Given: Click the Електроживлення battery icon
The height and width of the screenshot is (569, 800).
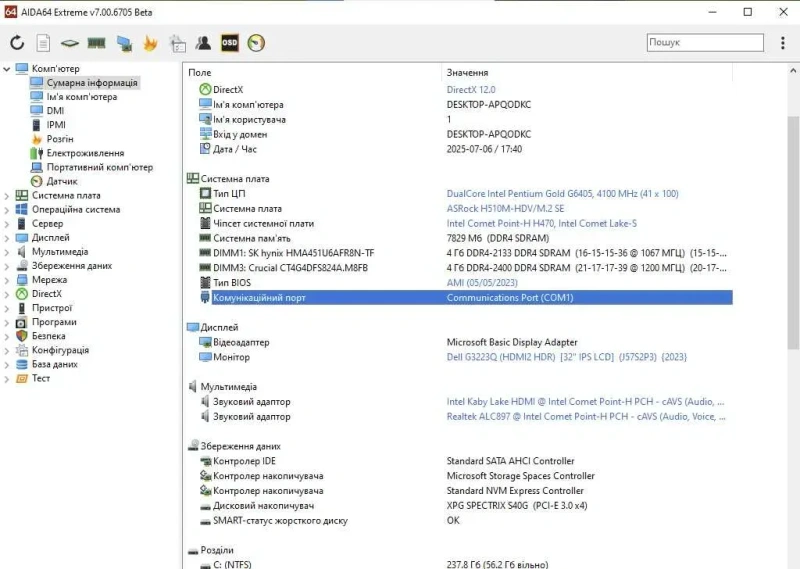Looking at the screenshot, I should pos(37,153).
